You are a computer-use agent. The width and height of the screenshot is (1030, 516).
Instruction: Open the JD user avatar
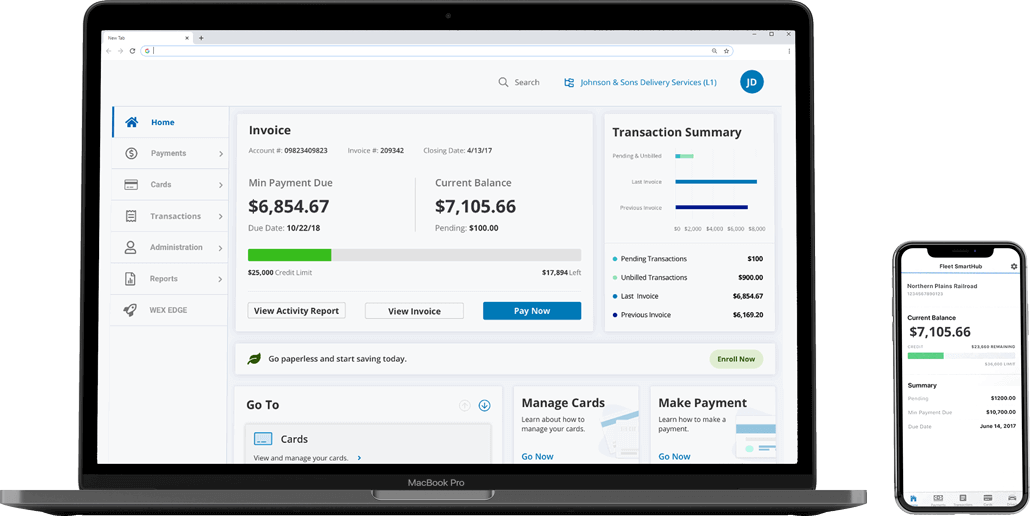click(751, 82)
